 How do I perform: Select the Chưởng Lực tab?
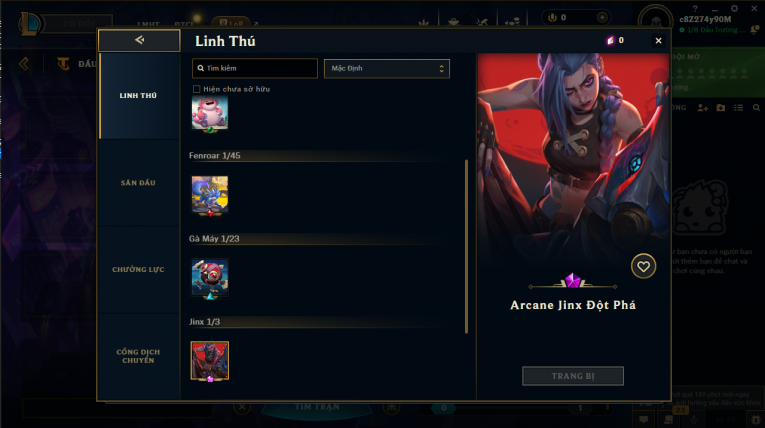tap(139, 269)
